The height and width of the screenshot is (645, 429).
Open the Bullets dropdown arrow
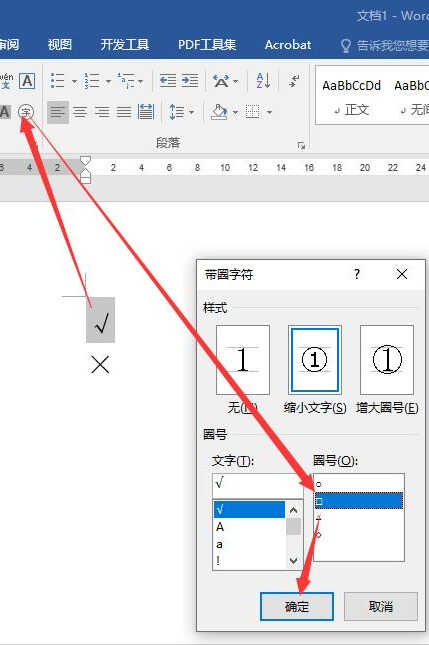[74, 81]
